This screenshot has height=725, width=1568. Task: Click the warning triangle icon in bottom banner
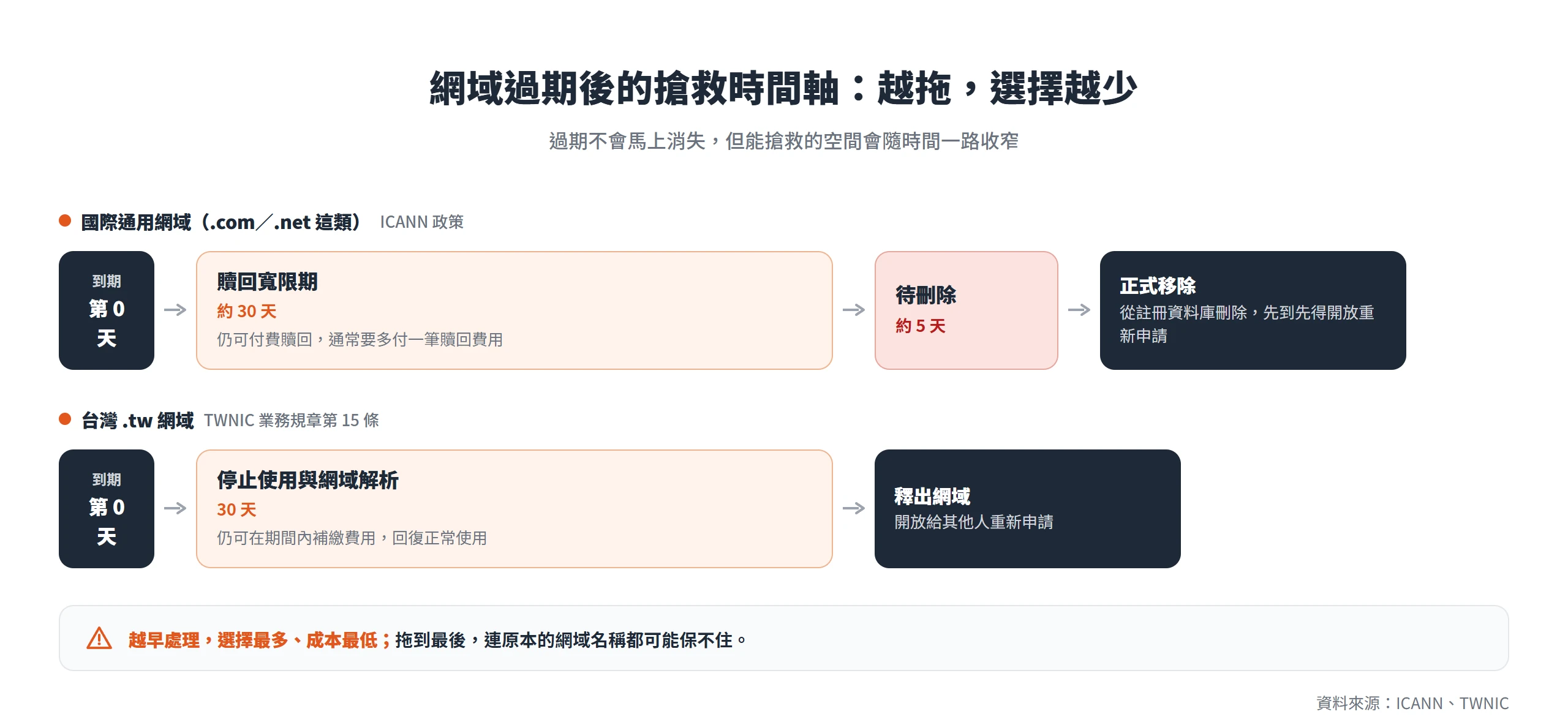[99, 638]
